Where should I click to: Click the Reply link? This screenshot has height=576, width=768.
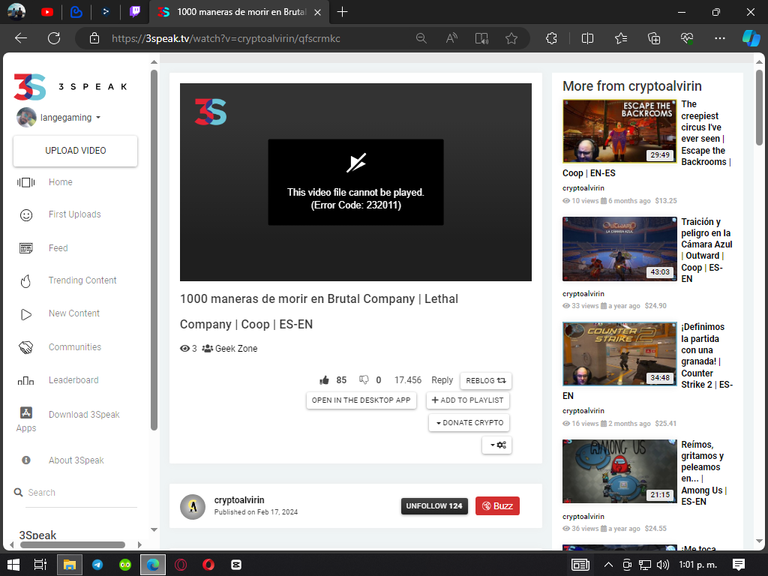(442, 380)
